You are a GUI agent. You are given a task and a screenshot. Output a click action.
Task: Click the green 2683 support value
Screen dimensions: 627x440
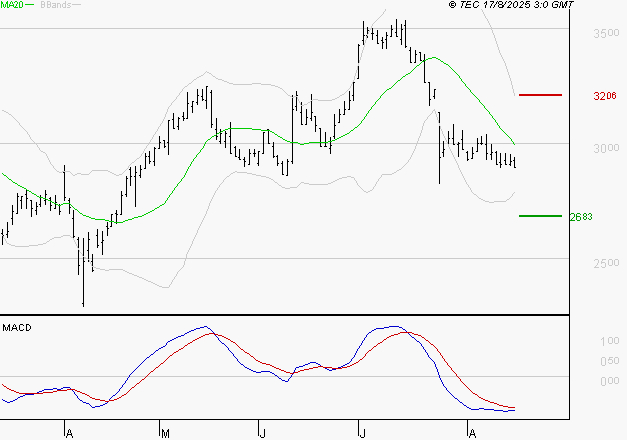point(581,217)
